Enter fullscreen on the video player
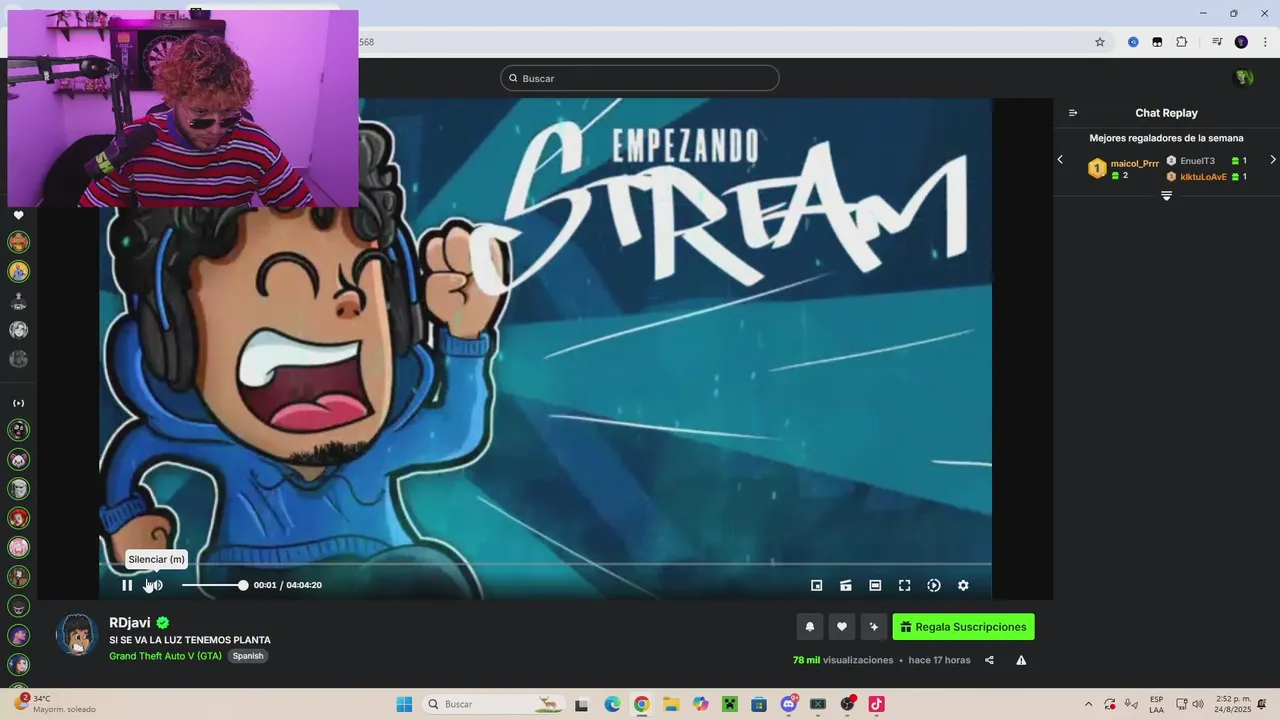The height and width of the screenshot is (720, 1280). tap(904, 585)
